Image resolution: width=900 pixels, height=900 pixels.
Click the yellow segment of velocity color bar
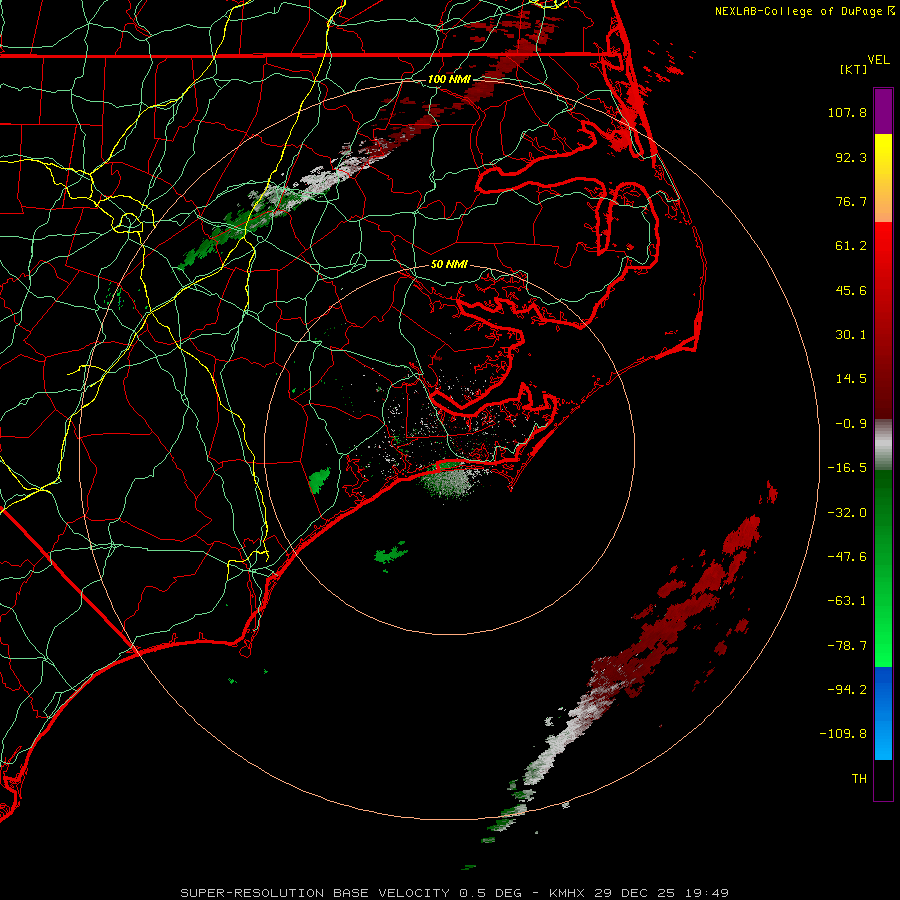(x=883, y=178)
